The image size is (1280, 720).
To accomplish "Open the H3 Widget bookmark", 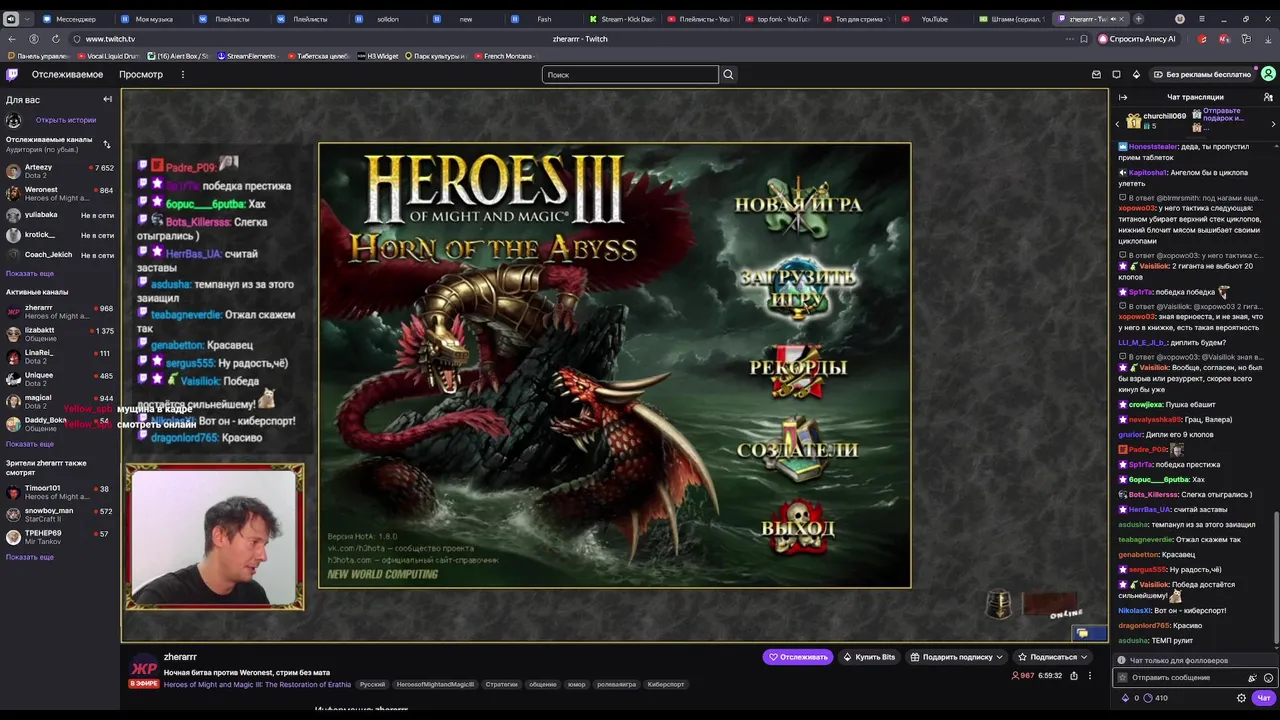I will click(x=377, y=56).
